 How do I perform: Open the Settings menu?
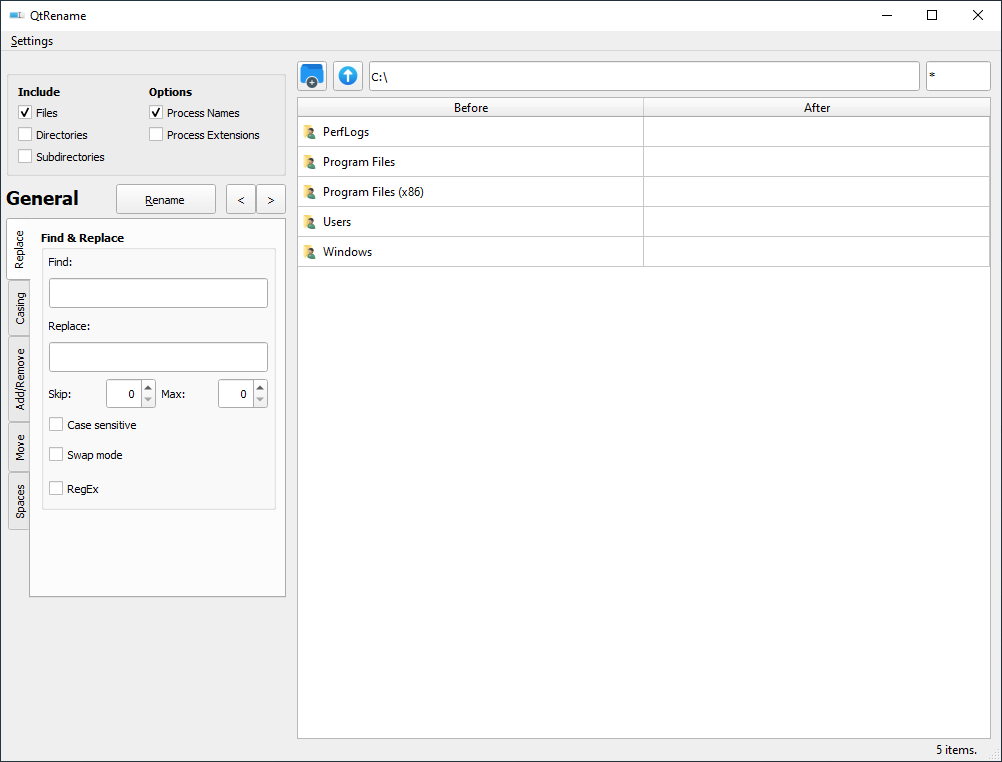tap(31, 41)
